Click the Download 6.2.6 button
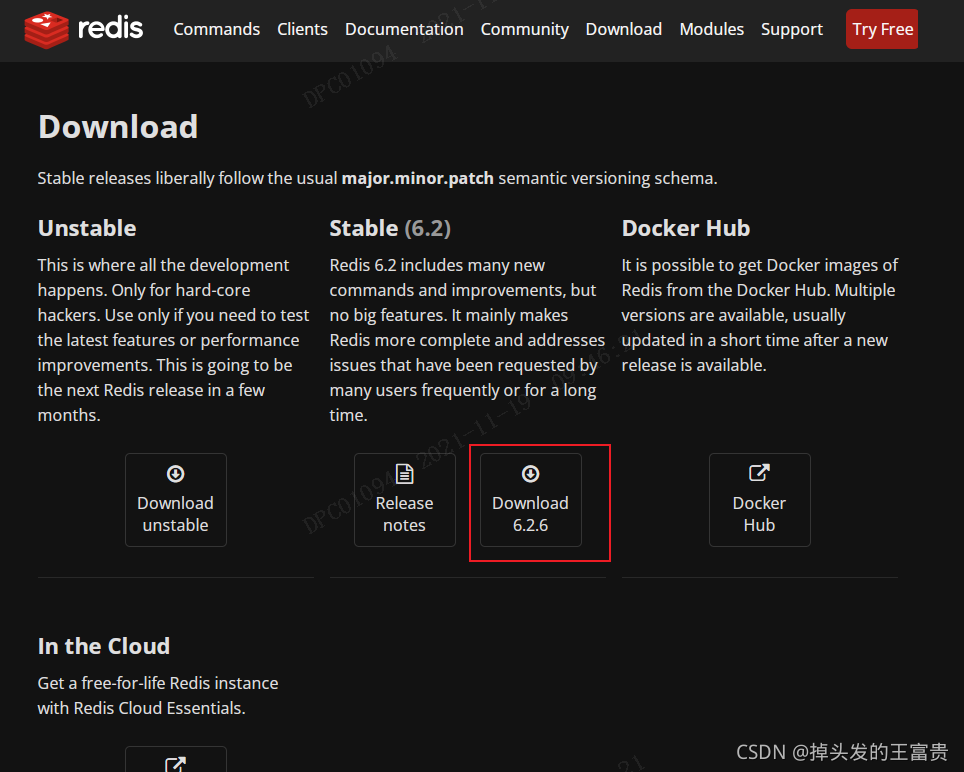Viewport: 964px width, 772px height. pyautogui.click(x=531, y=500)
